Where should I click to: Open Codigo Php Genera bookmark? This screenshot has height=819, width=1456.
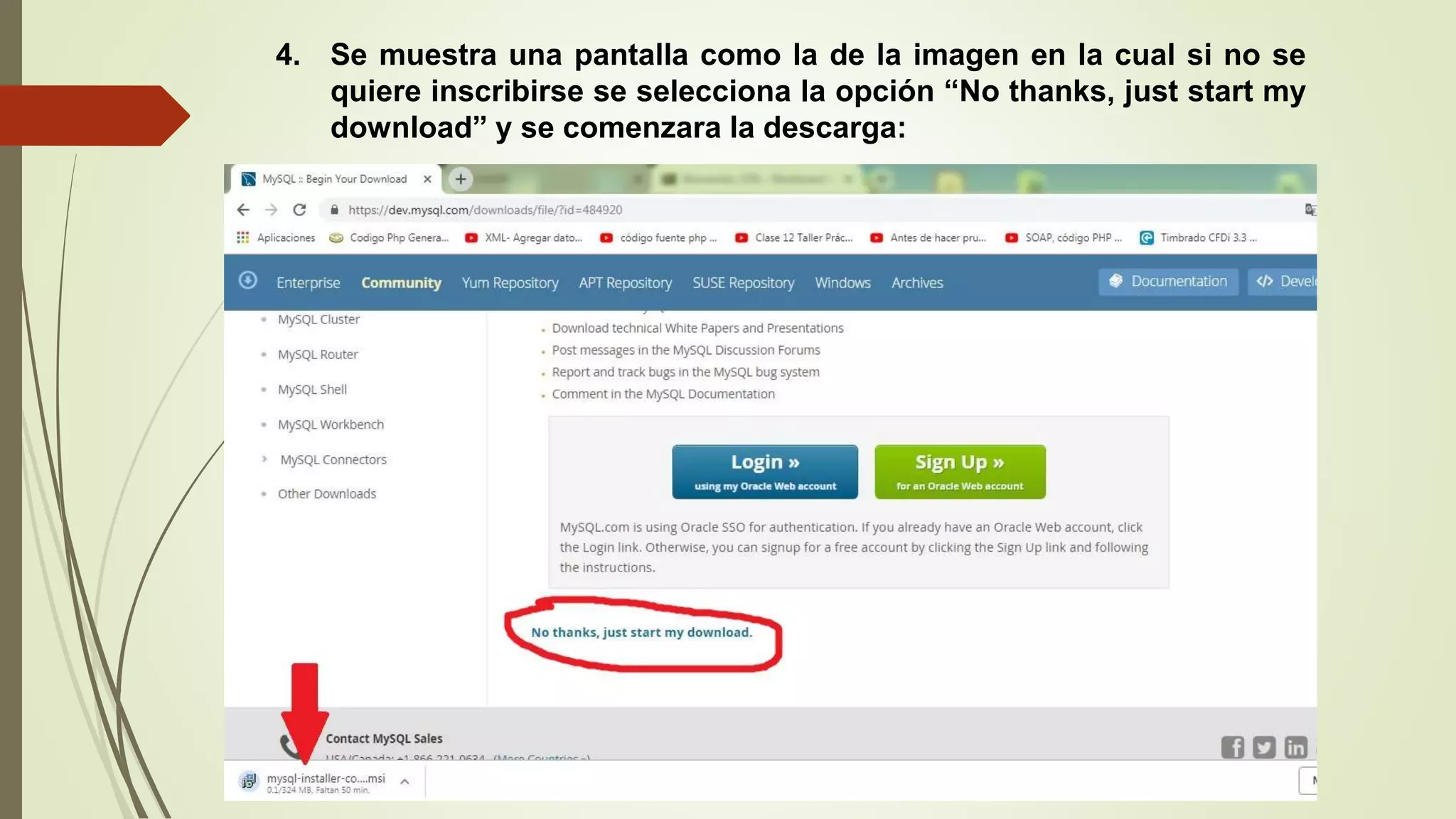click(389, 237)
